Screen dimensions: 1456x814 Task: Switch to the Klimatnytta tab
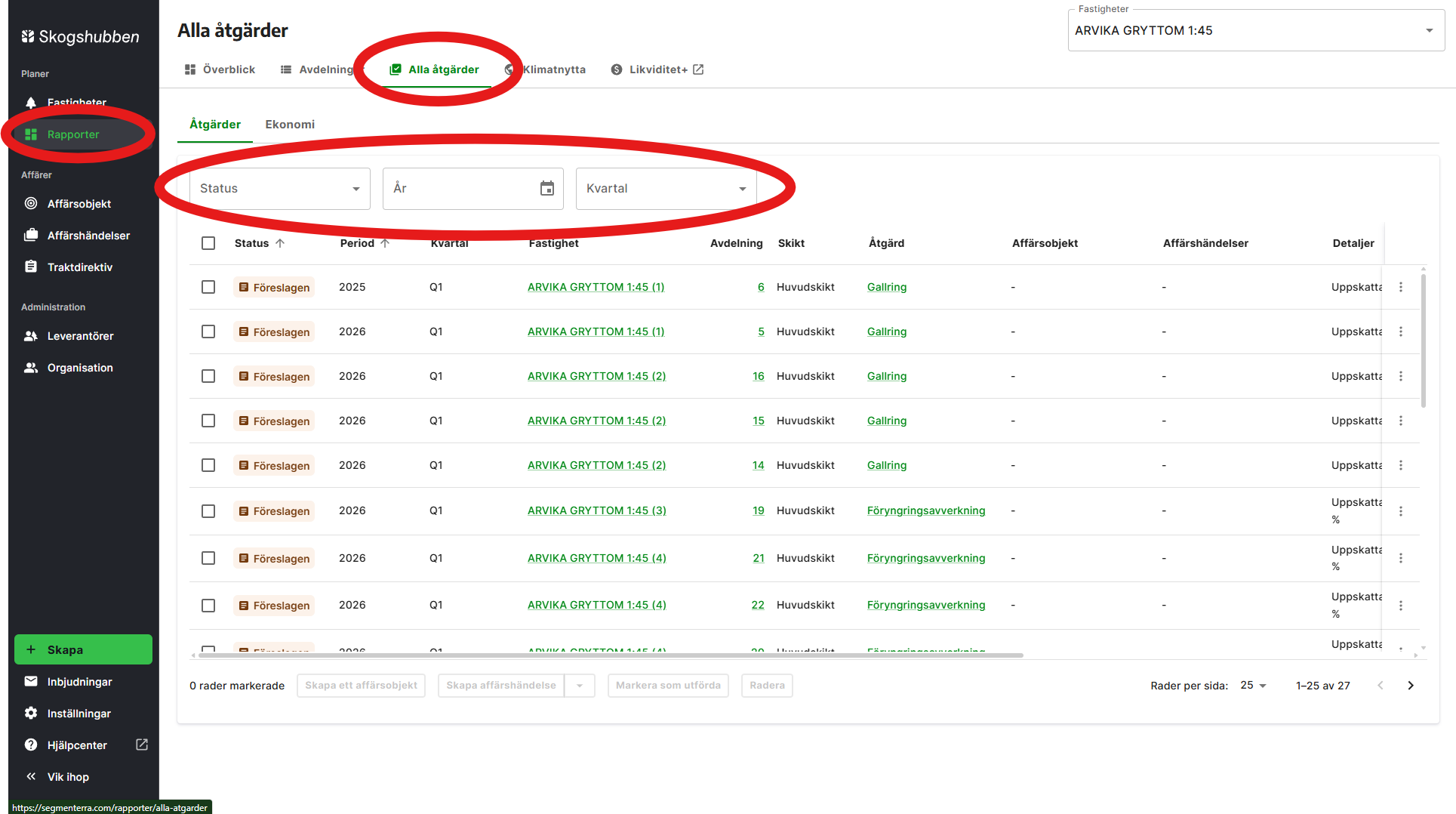(545, 69)
